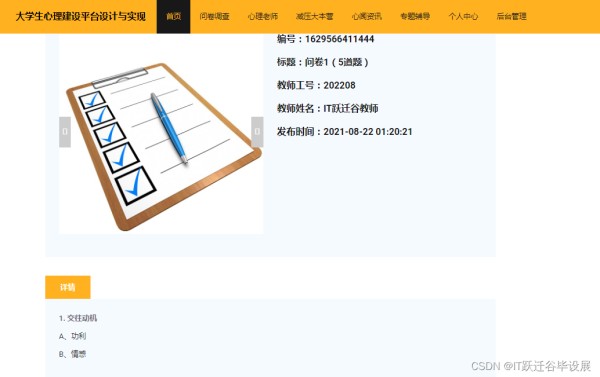Navigate to 专题辅导 section
The height and width of the screenshot is (377, 600).
coord(415,16)
